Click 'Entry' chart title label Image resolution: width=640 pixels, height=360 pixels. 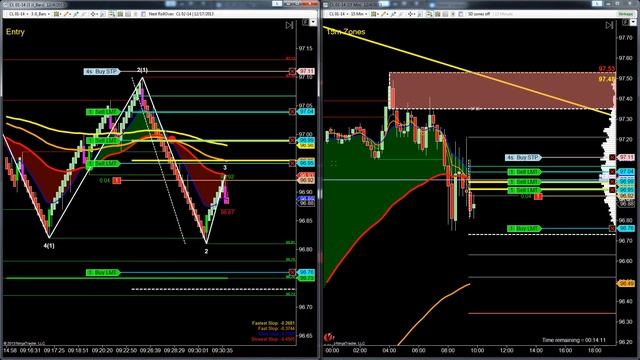(15, 32)
